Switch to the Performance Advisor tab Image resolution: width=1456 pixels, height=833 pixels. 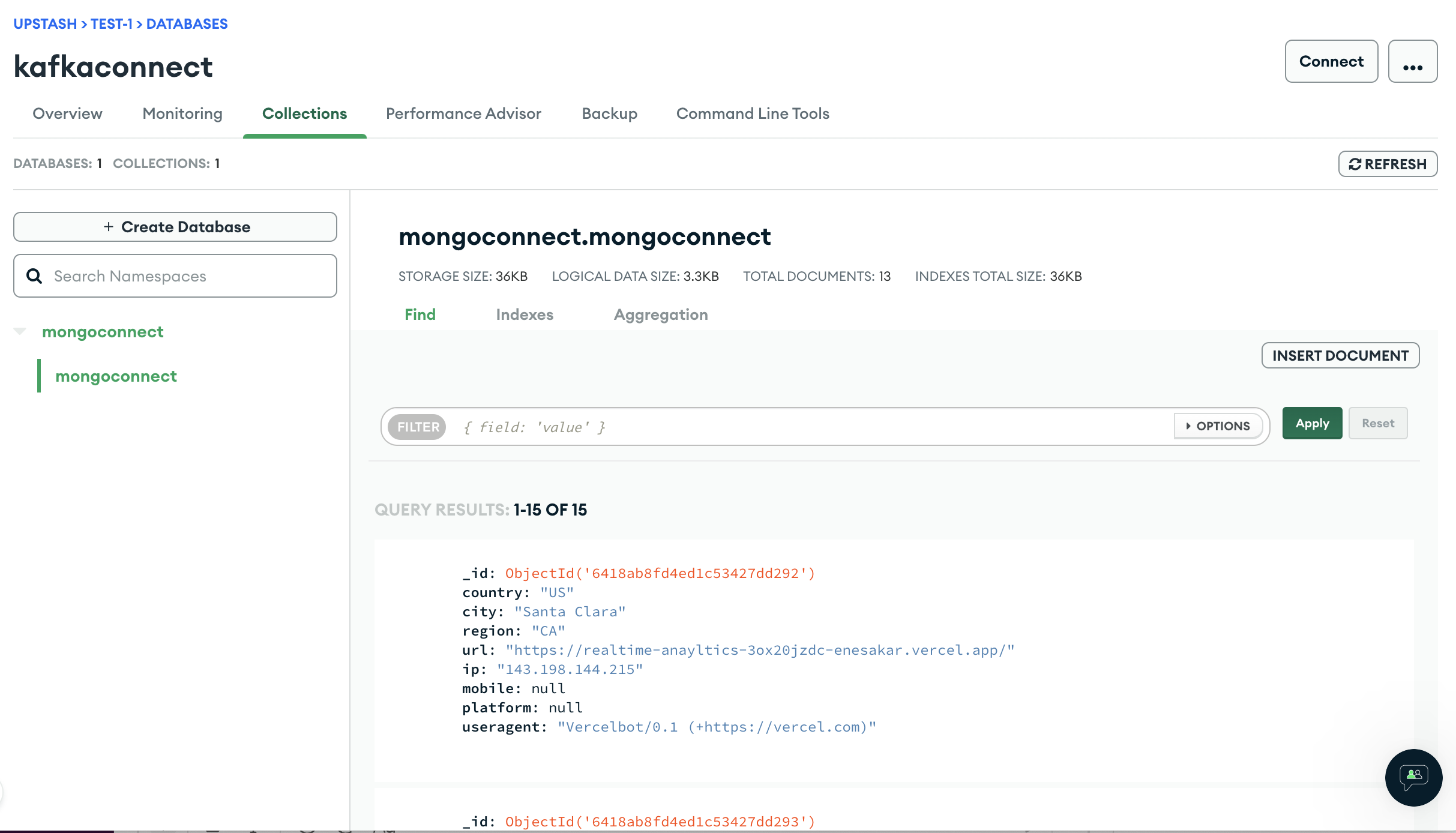(x=464, y=113)
